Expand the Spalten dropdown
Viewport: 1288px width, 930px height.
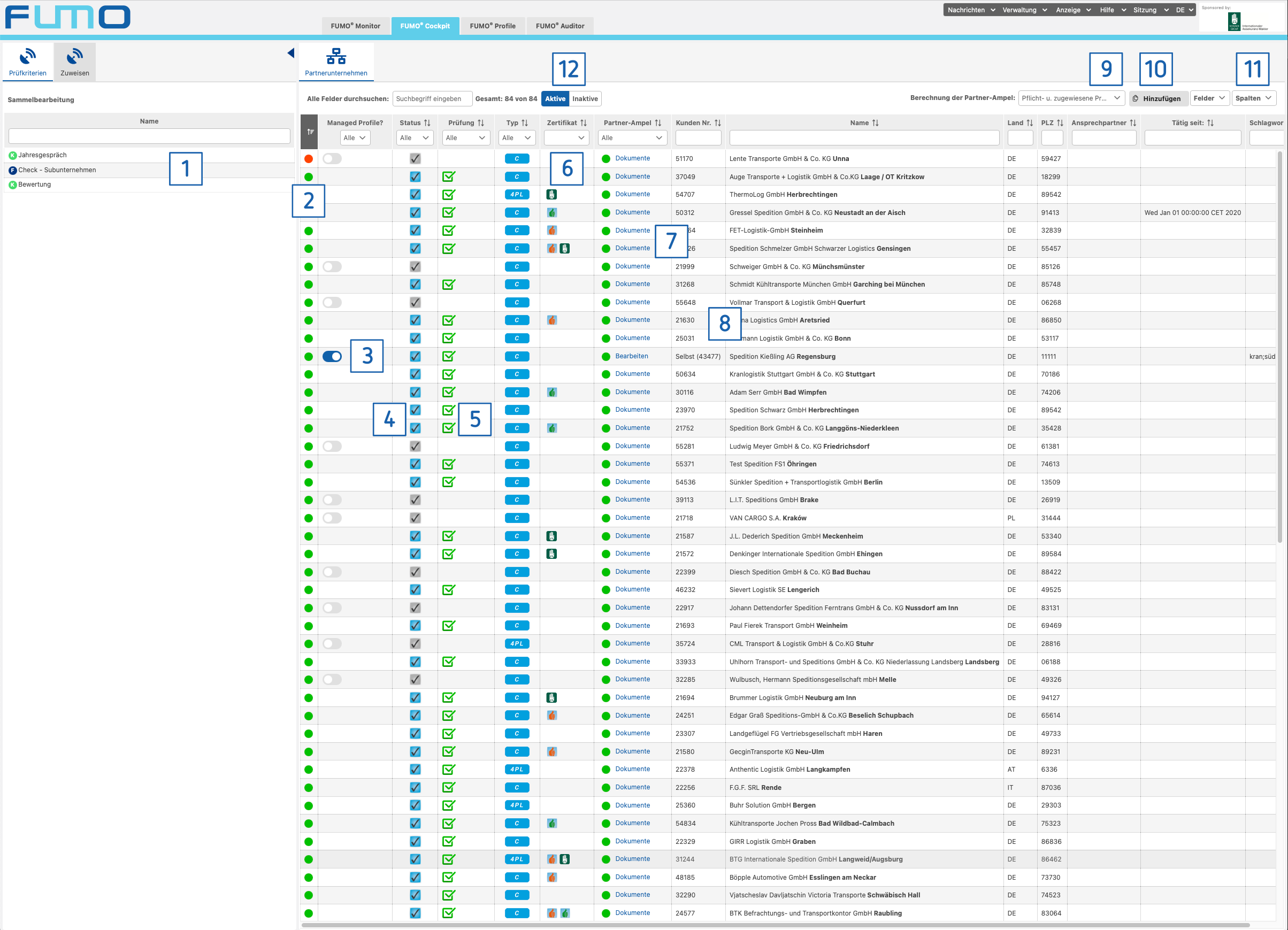coord(1254,98)
